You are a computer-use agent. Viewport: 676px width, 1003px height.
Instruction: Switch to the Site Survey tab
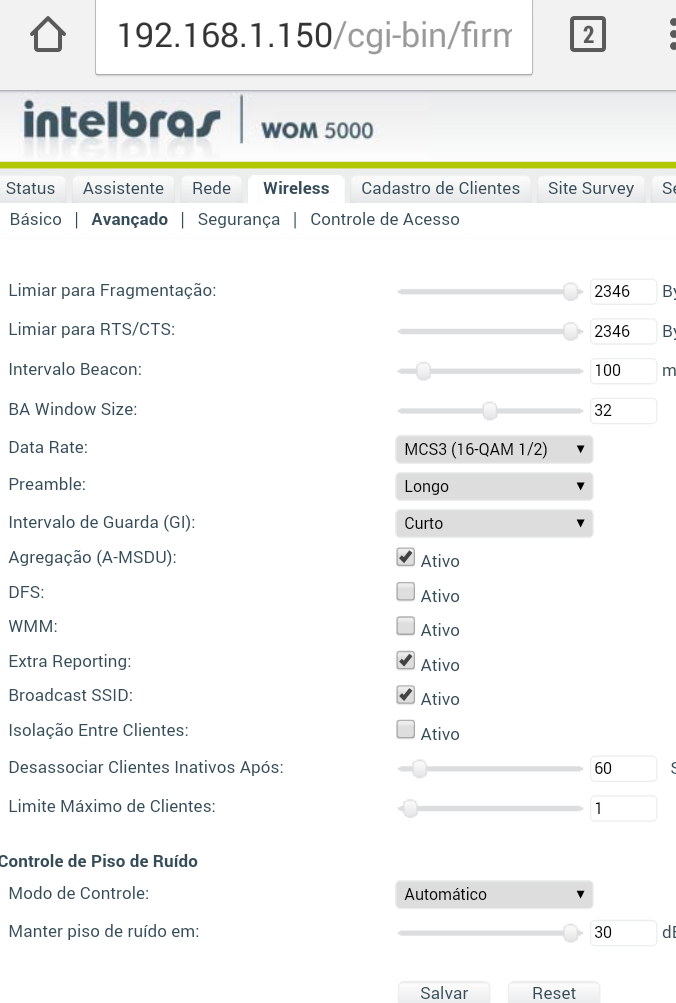(591, 188)
